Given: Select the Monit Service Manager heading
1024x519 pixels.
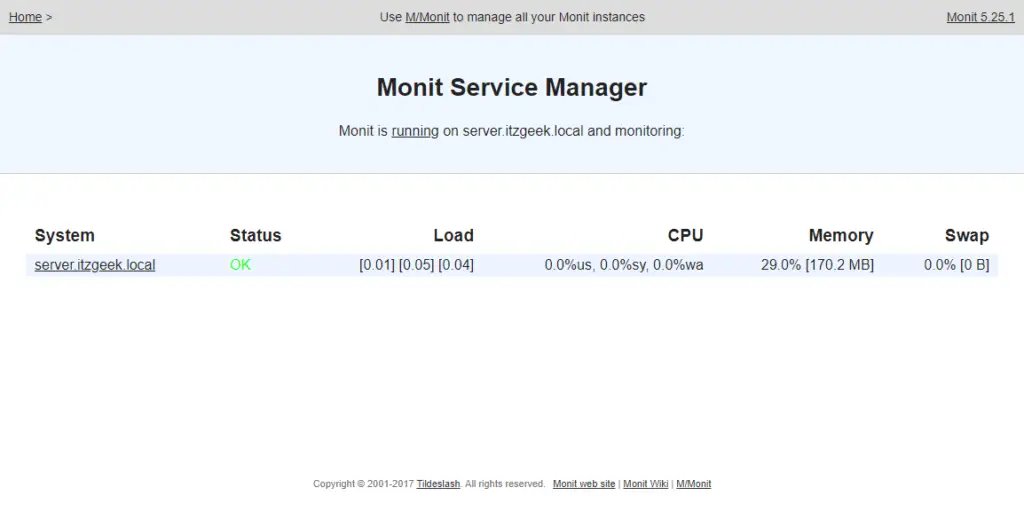Looking at the screenshot, I should click(512, 87).
